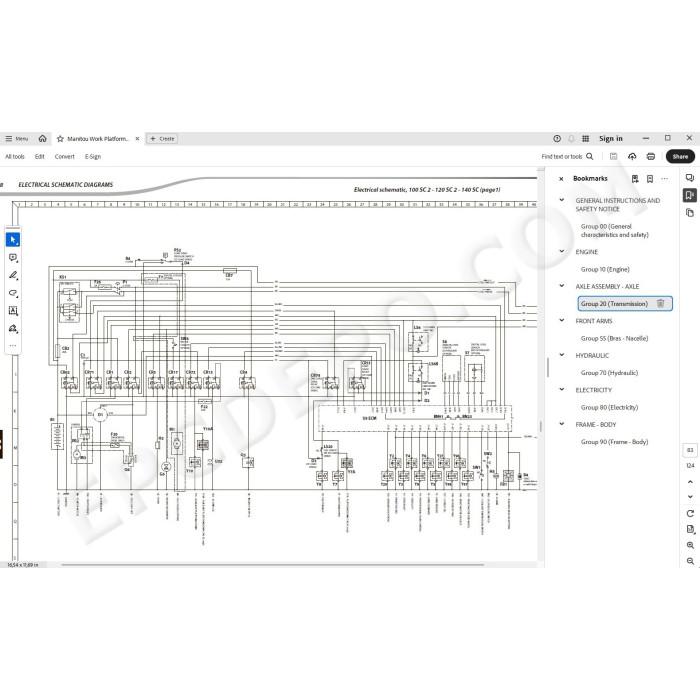Go to previous page with up arrow

690,482
